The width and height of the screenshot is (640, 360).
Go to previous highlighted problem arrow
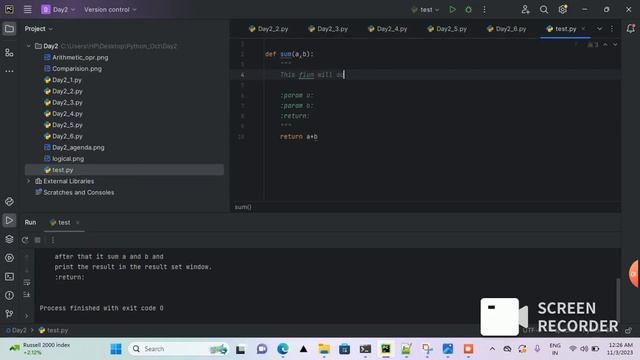(x=605, y=44)
